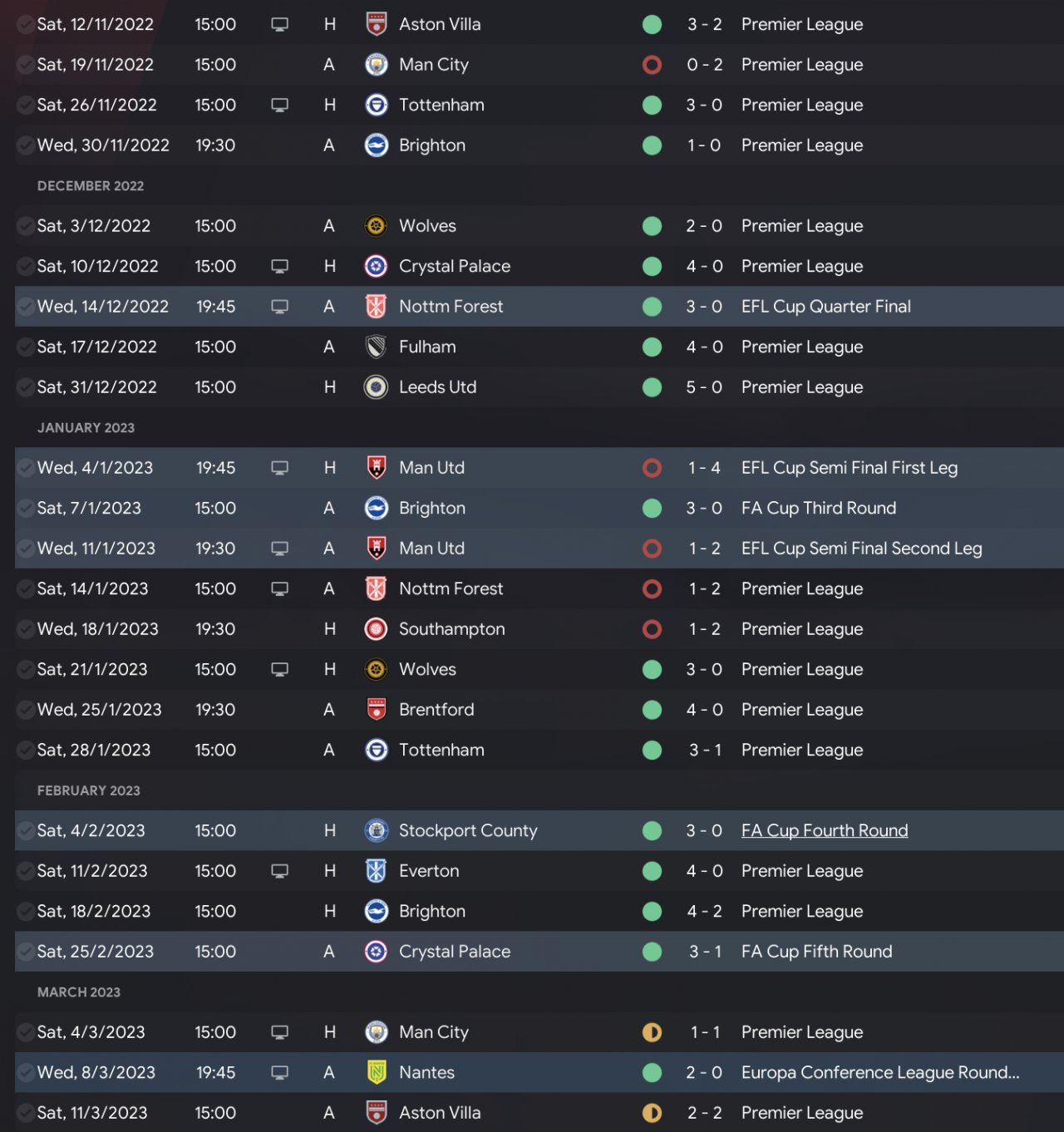The image size is (1064, 1132).
Task: Open the EFL Cup Quarter Final competition
Action: pyautogui.click(x=825, y=307)
